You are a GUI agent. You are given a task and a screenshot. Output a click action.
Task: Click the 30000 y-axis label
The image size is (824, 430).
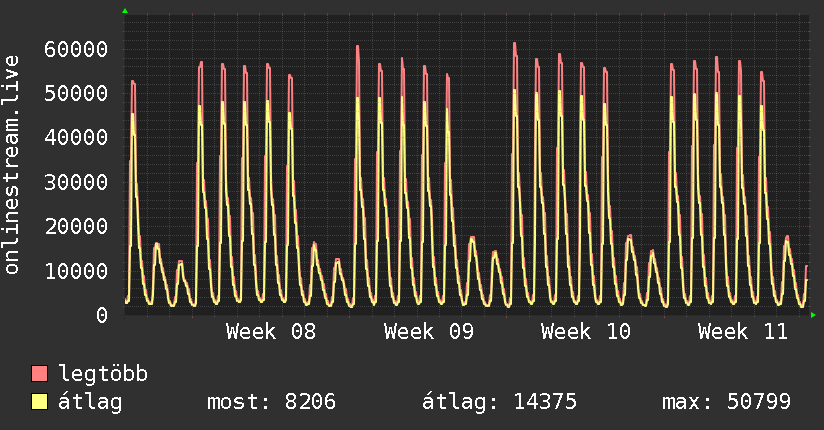click(76, 182)
